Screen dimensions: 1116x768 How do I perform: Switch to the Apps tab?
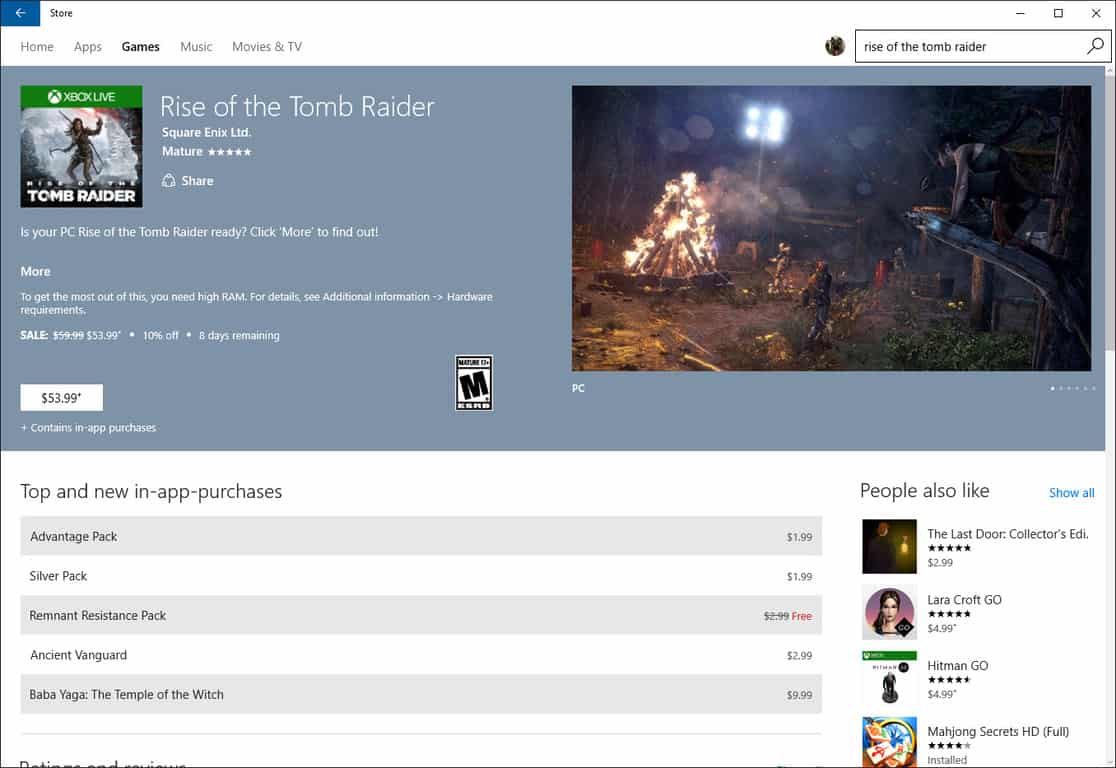[87, 46]
